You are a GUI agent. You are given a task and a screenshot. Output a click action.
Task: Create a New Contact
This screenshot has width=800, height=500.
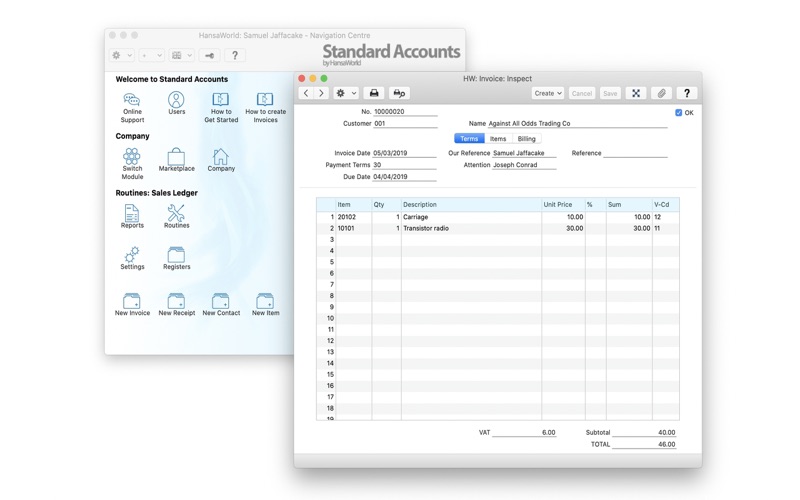coord(221,305)
